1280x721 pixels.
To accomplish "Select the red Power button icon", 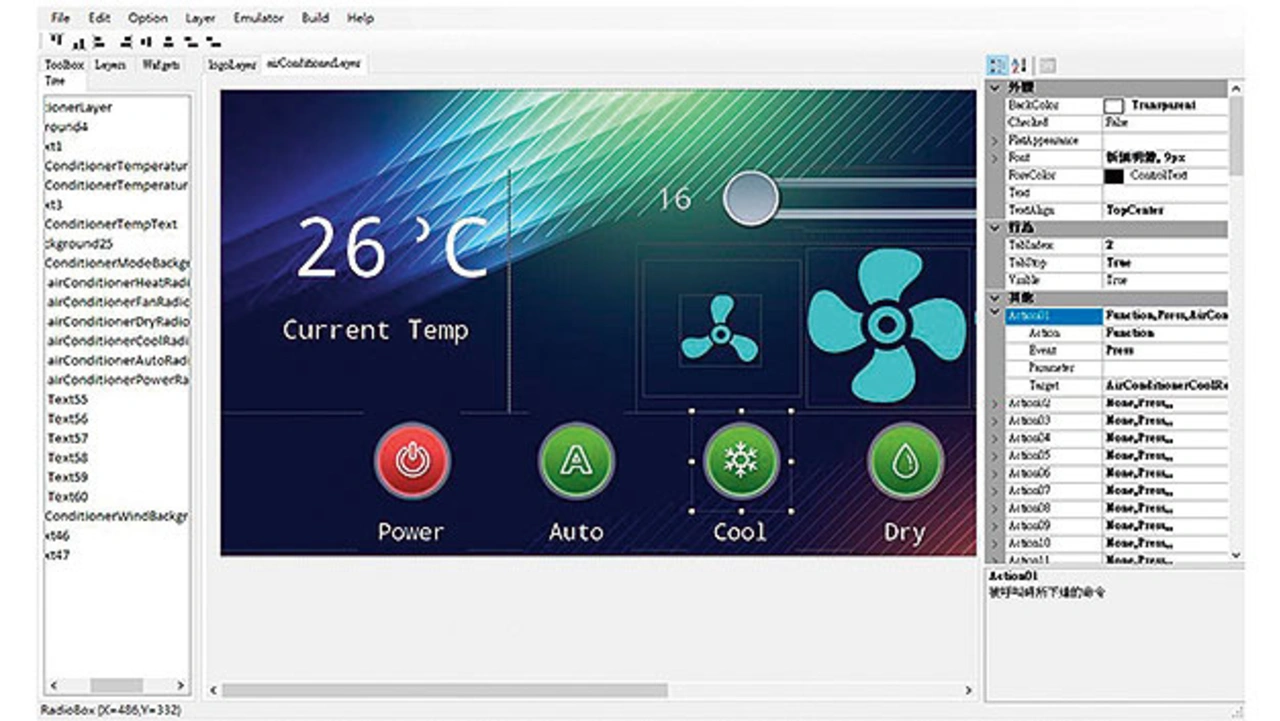I will [x=412, y=461].
